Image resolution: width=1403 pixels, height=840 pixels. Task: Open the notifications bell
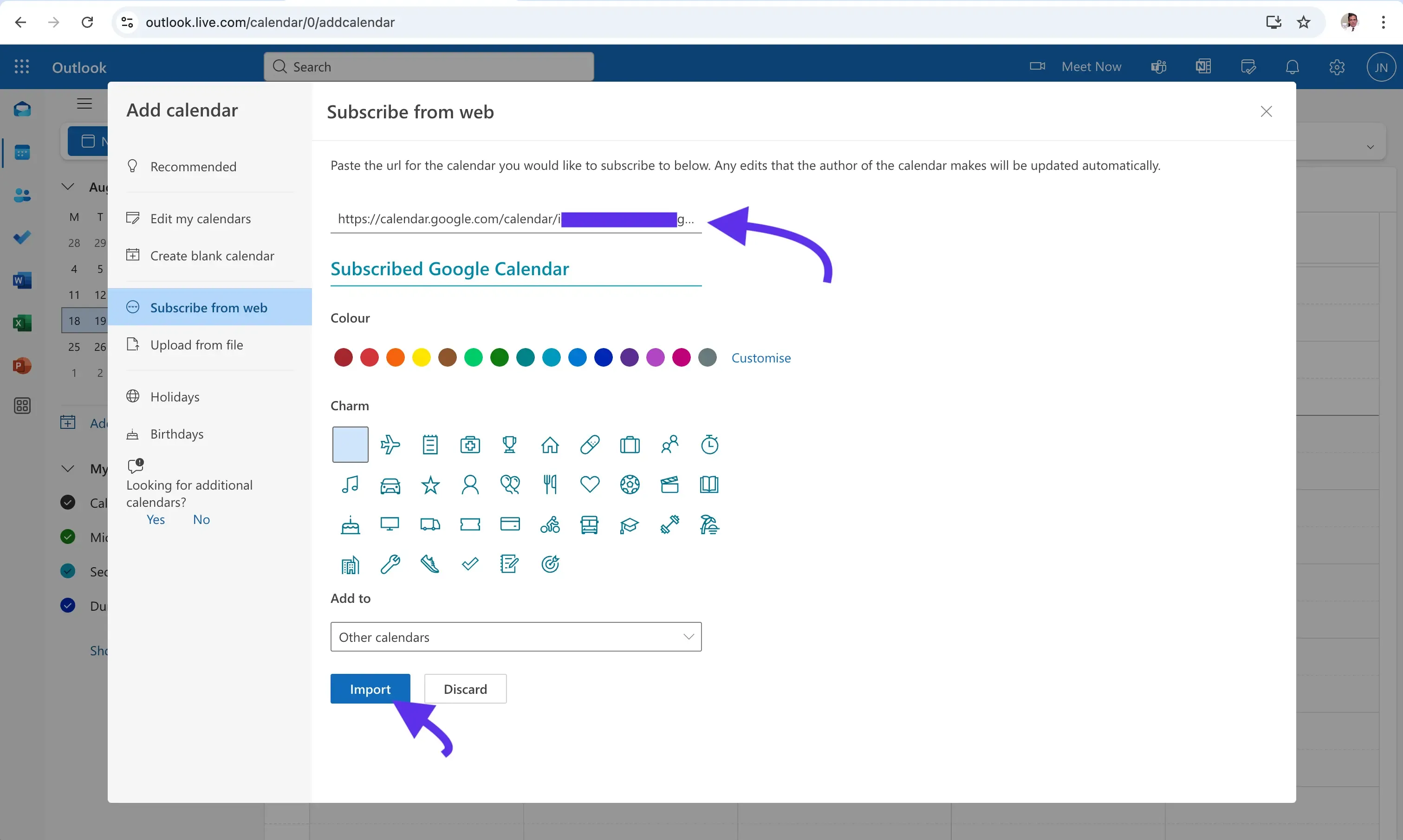[1293, 66]
